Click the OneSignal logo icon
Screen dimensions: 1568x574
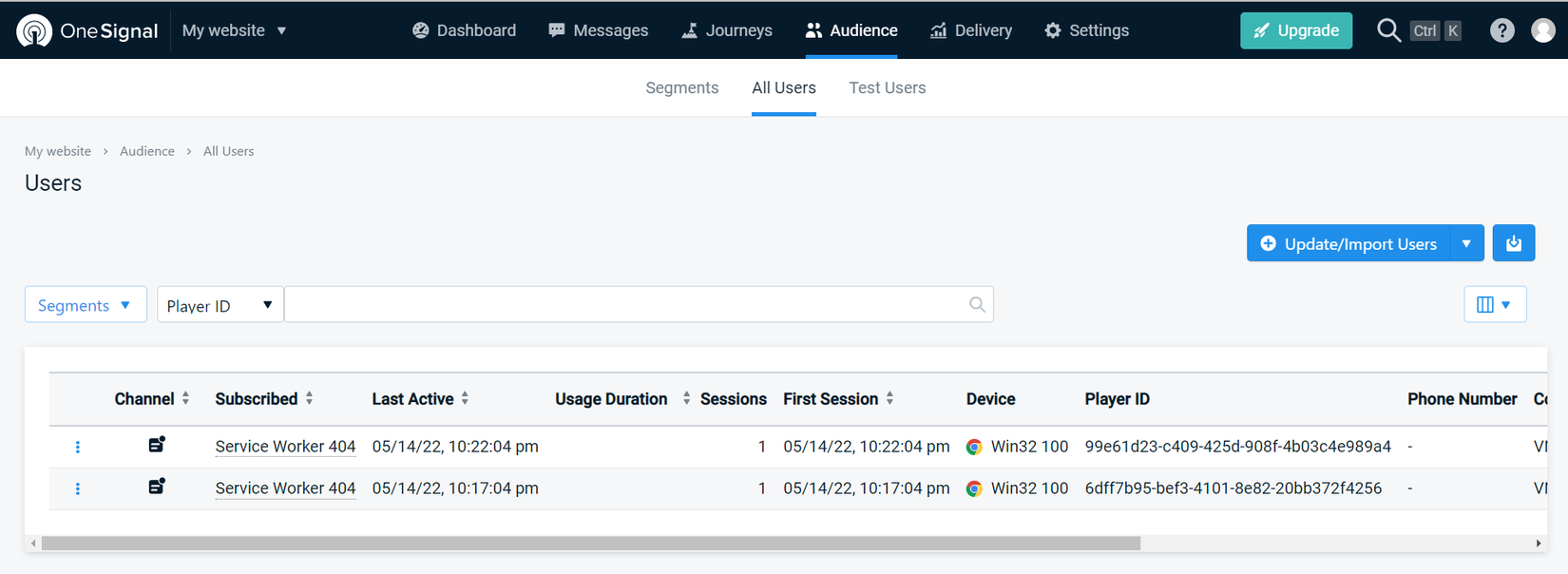click(x=34, y=30)
